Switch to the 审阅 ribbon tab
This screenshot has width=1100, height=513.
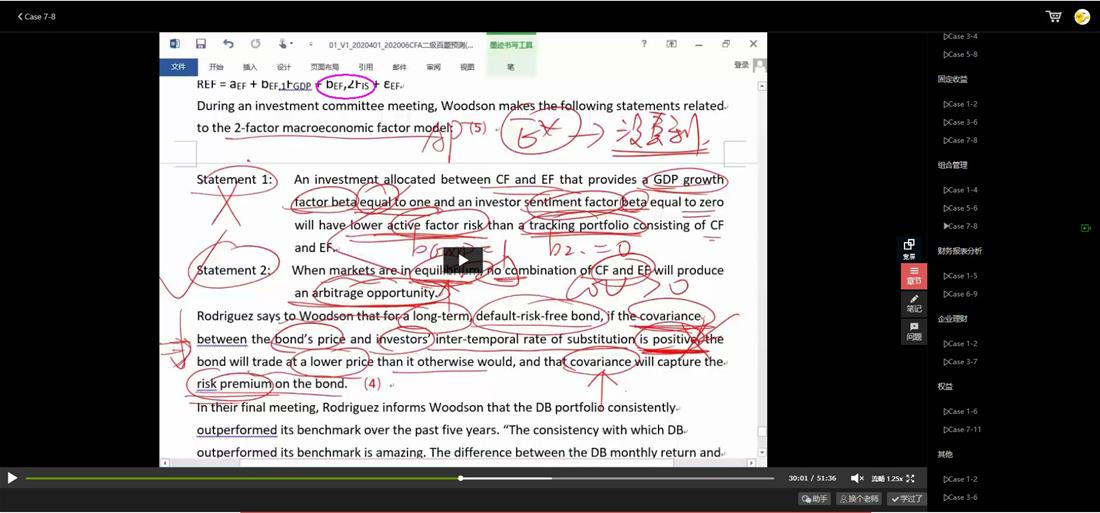coord(433,67)
